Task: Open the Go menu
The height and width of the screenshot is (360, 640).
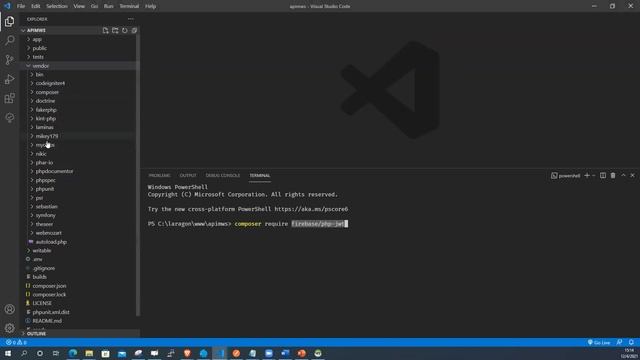Action: click(x=94, y=6)
